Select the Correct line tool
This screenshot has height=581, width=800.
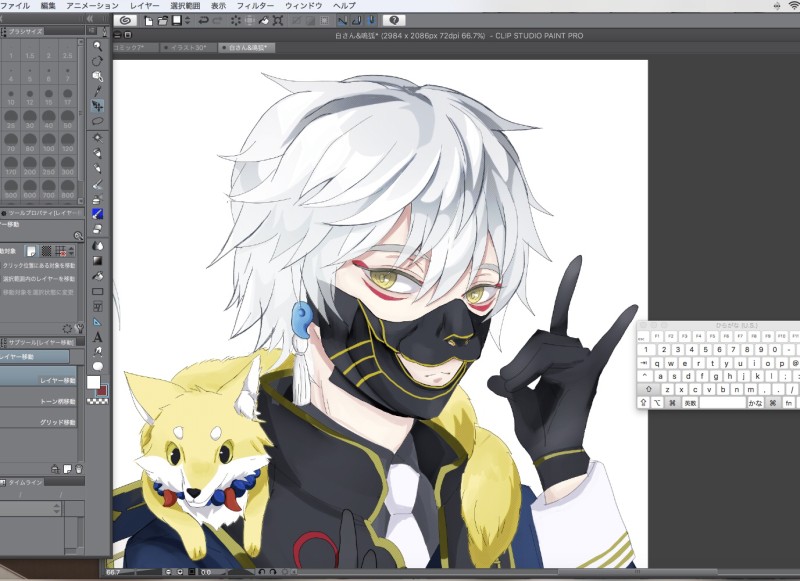click(x=97, y=351)
